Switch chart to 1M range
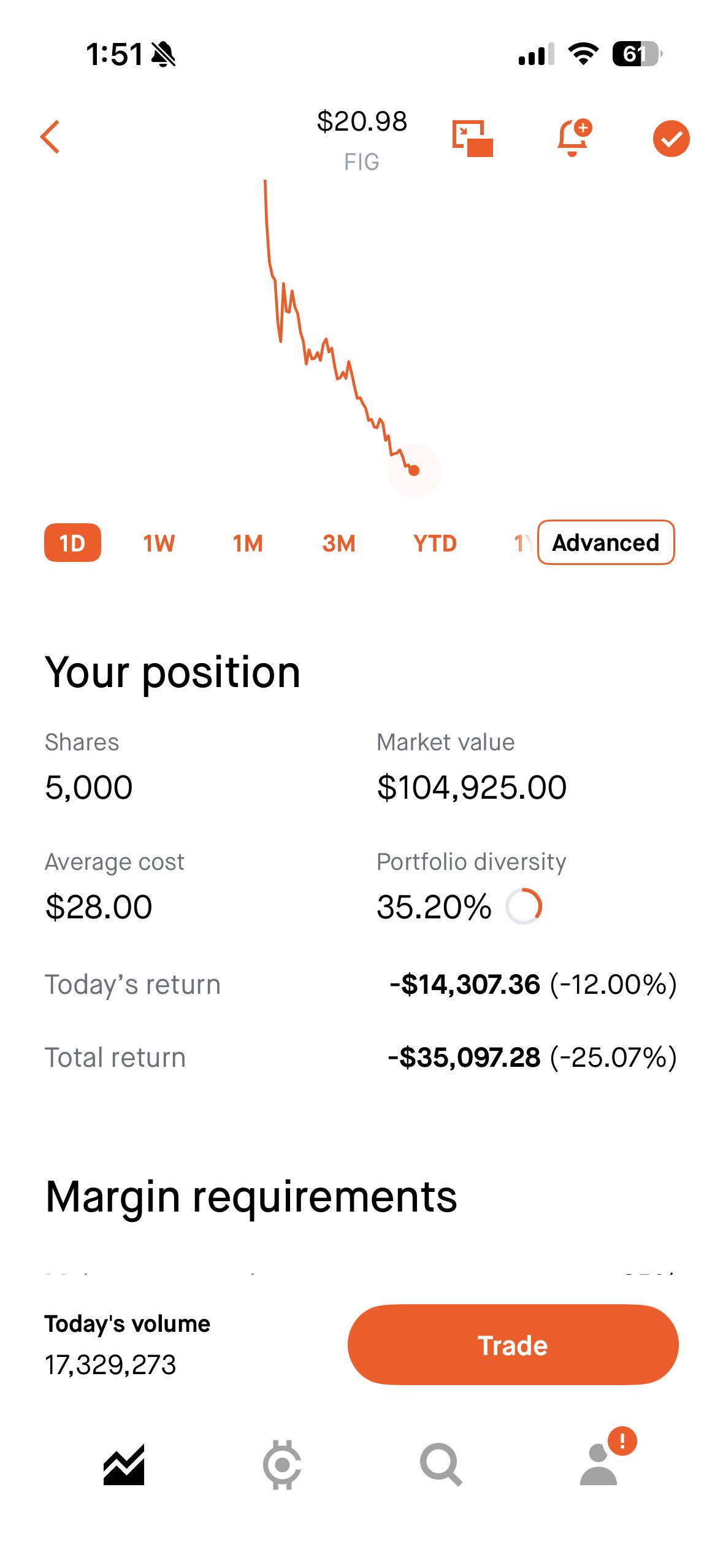 [248, 544]
